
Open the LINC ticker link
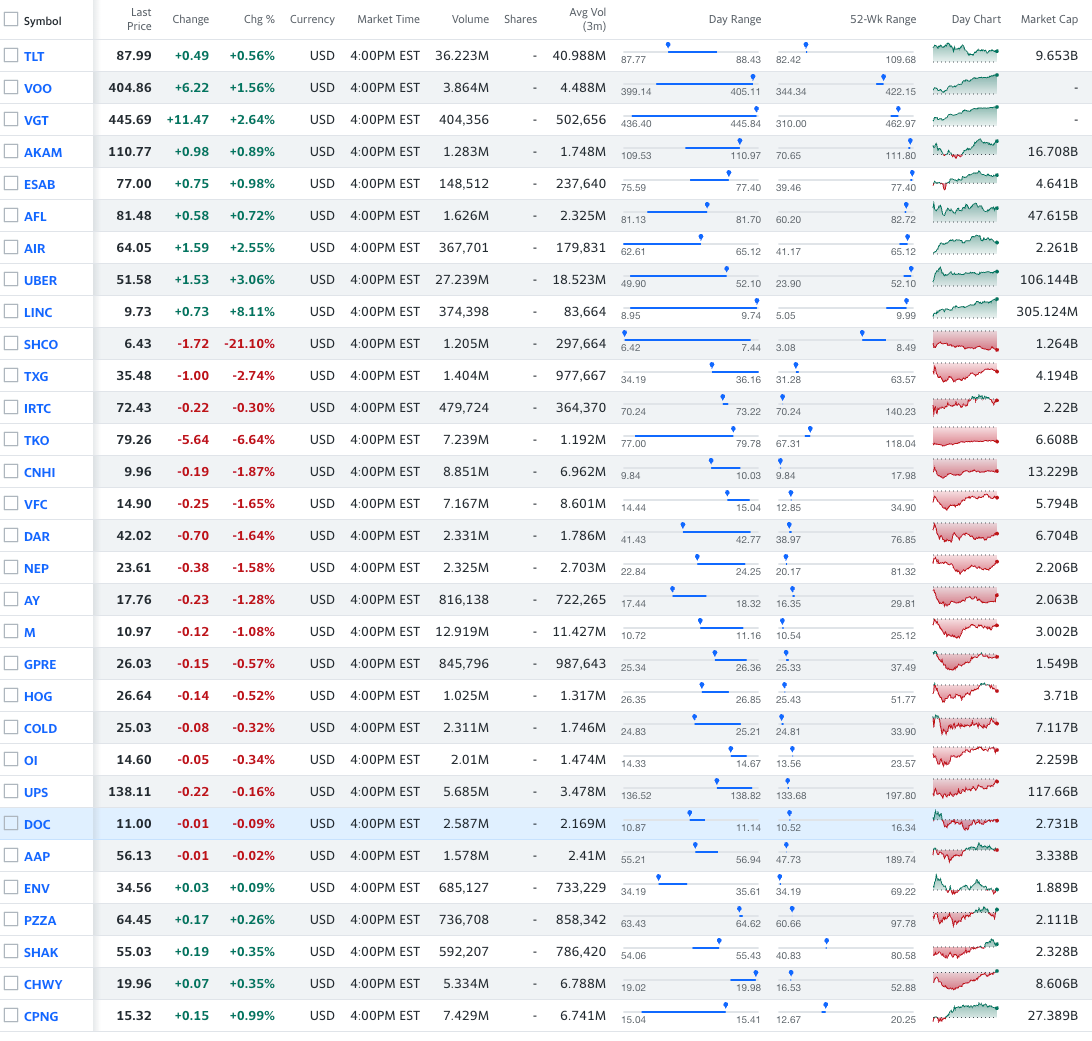38,313
